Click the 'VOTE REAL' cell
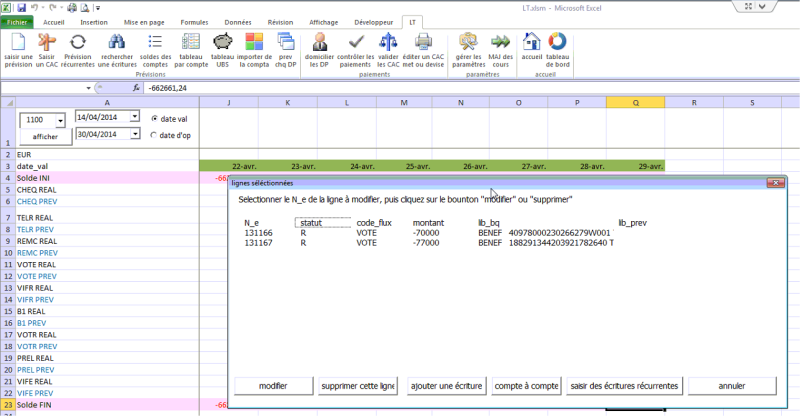The image size is (800, 416). point(107,264)
